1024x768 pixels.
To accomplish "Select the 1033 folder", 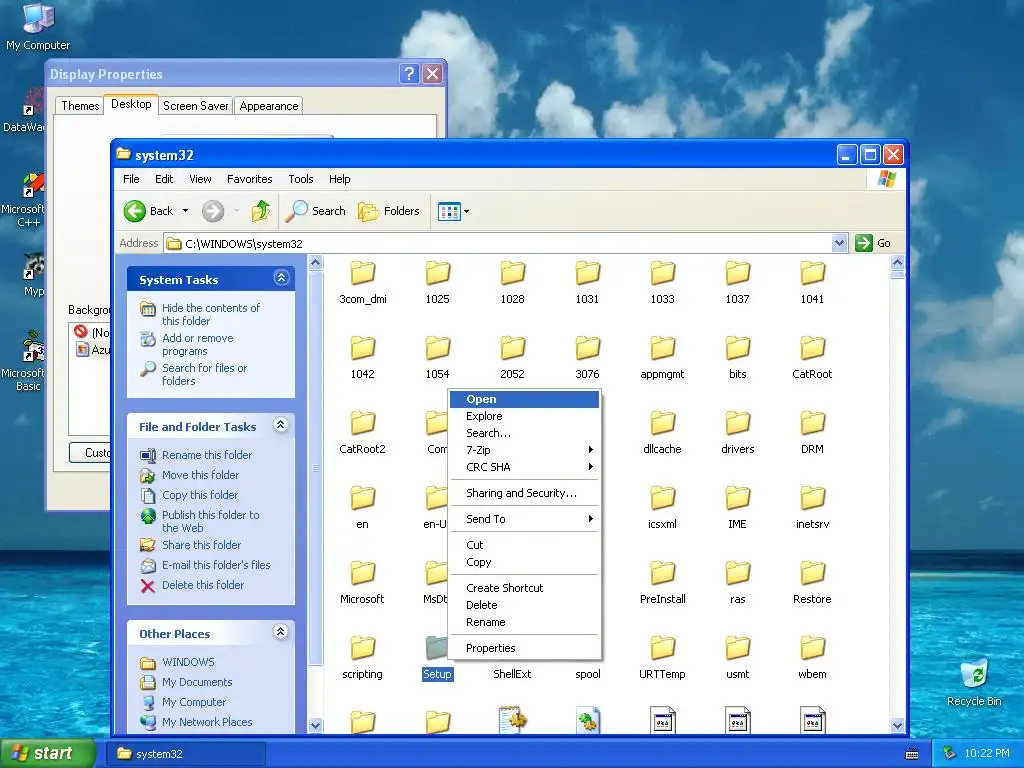I will (662, 282).
